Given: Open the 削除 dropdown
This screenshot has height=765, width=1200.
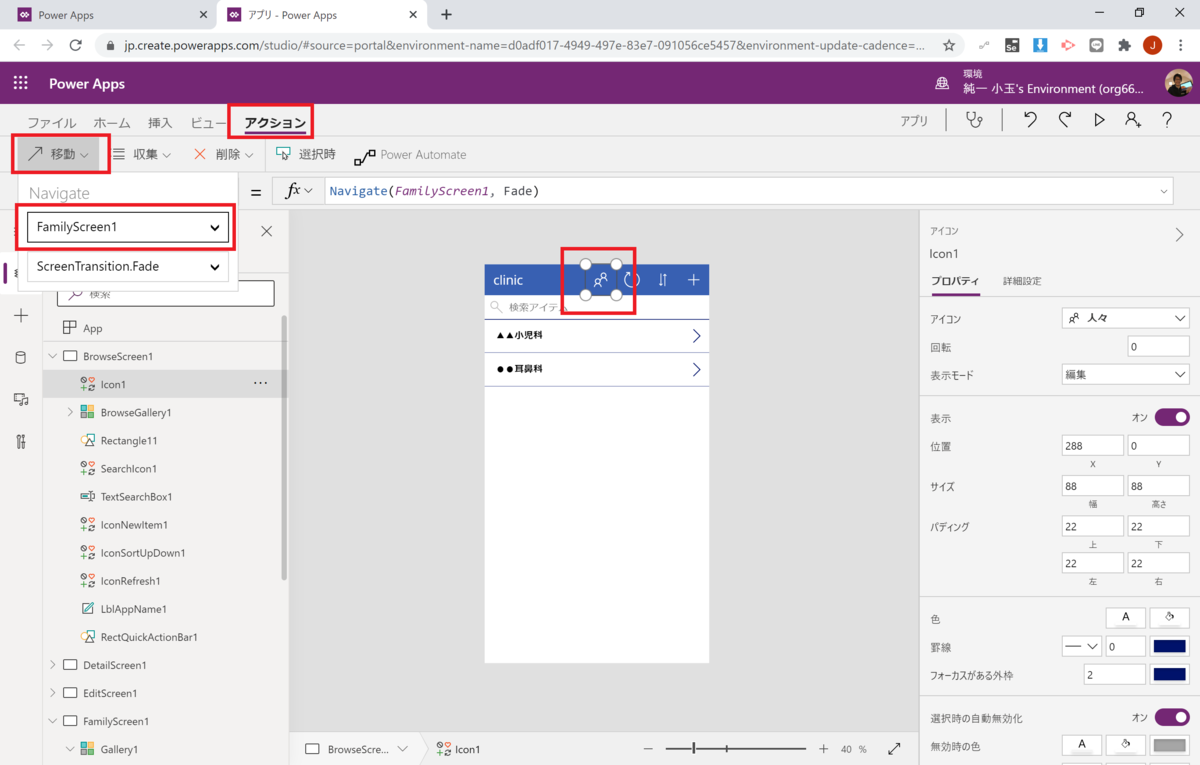Looking at the screenshot, I should (223, 154).
